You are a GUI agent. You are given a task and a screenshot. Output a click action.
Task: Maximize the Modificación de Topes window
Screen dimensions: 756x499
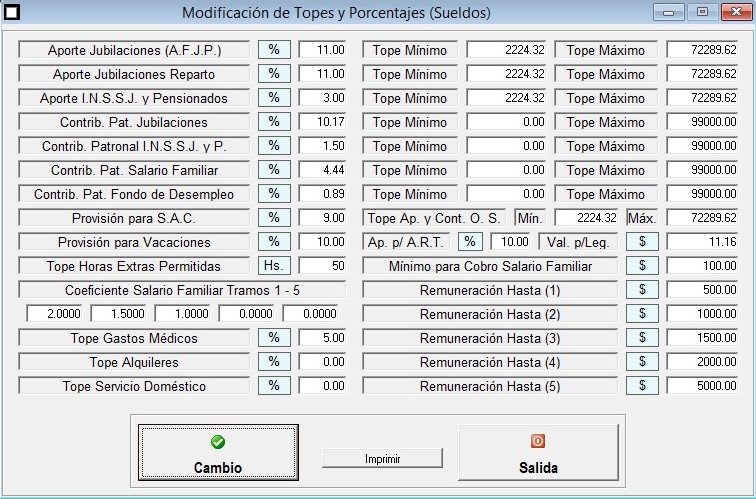pos(702,13)
